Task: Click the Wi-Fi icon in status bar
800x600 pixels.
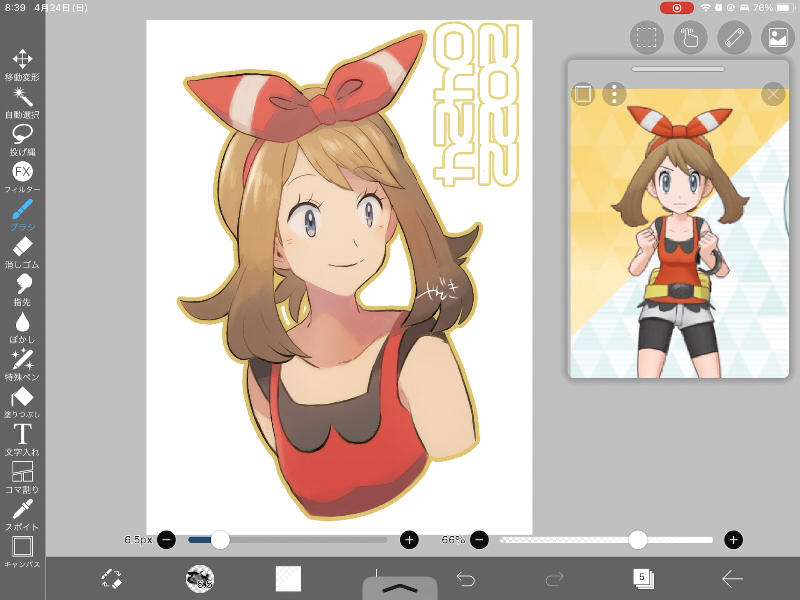Action: tap(706, 8)
